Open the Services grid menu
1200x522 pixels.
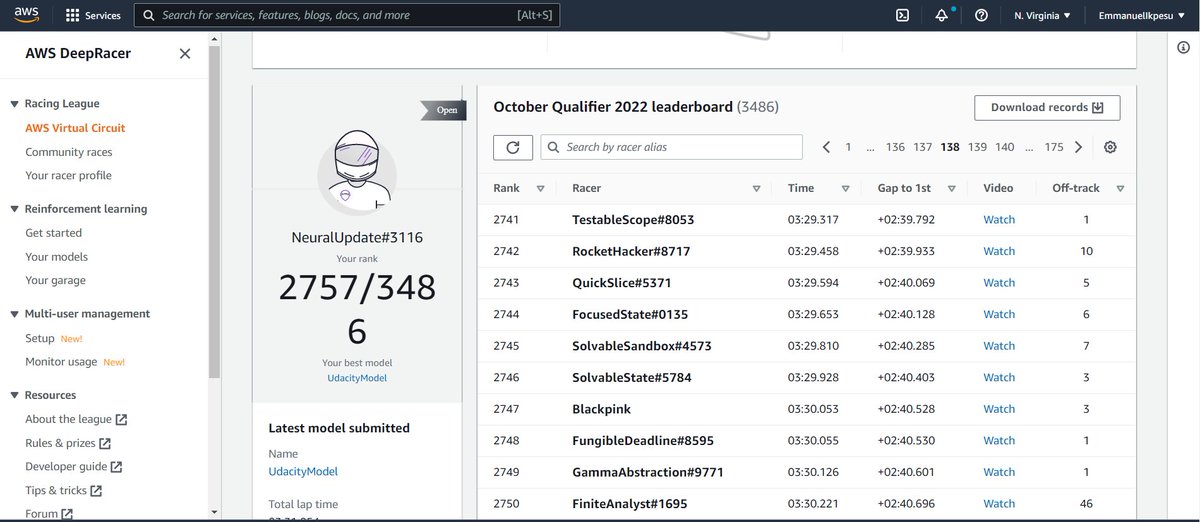click(x=92, y=16)
